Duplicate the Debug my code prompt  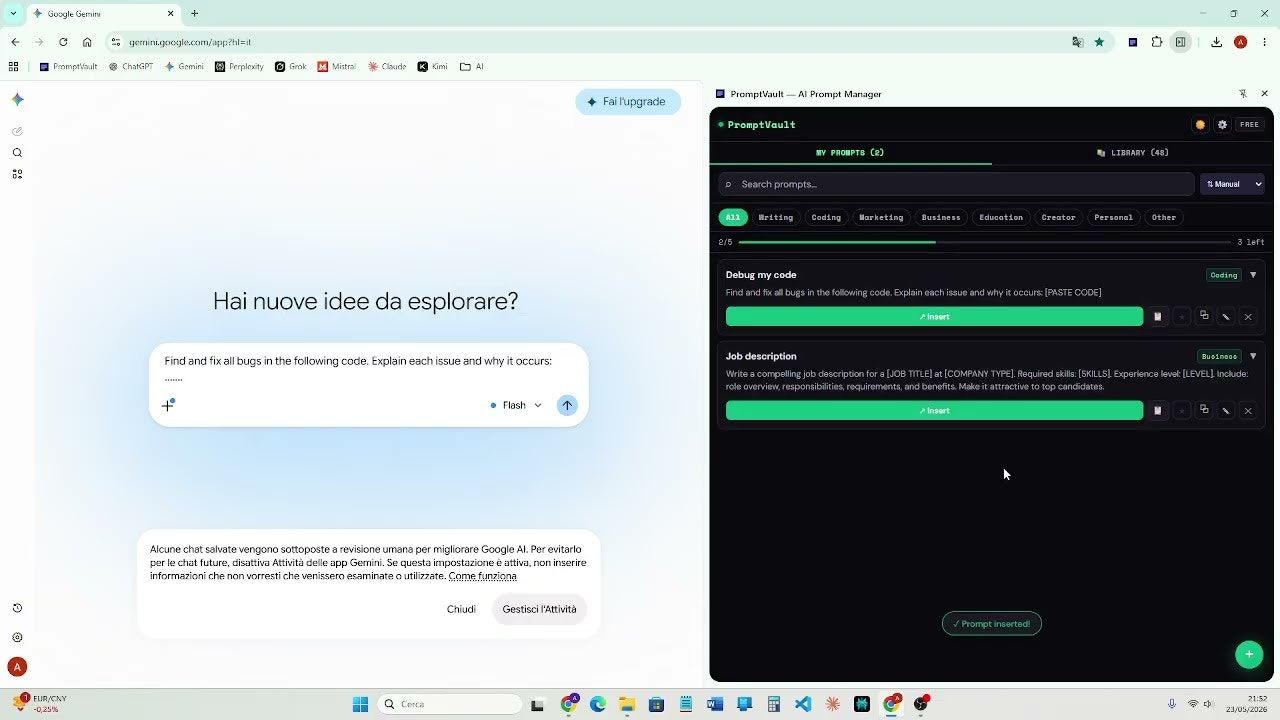pyautogui.click(x=1204, y=317)
